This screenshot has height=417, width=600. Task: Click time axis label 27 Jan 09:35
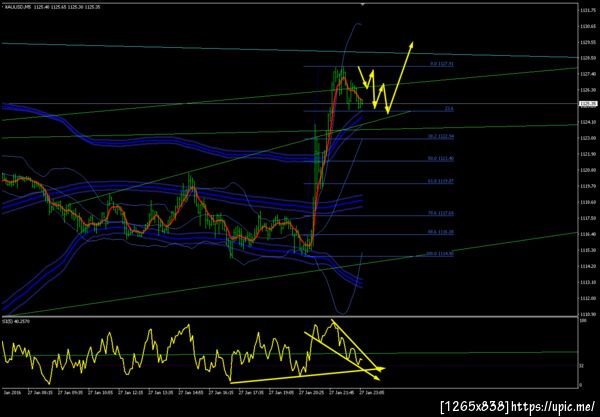click(x=70, y=393)
